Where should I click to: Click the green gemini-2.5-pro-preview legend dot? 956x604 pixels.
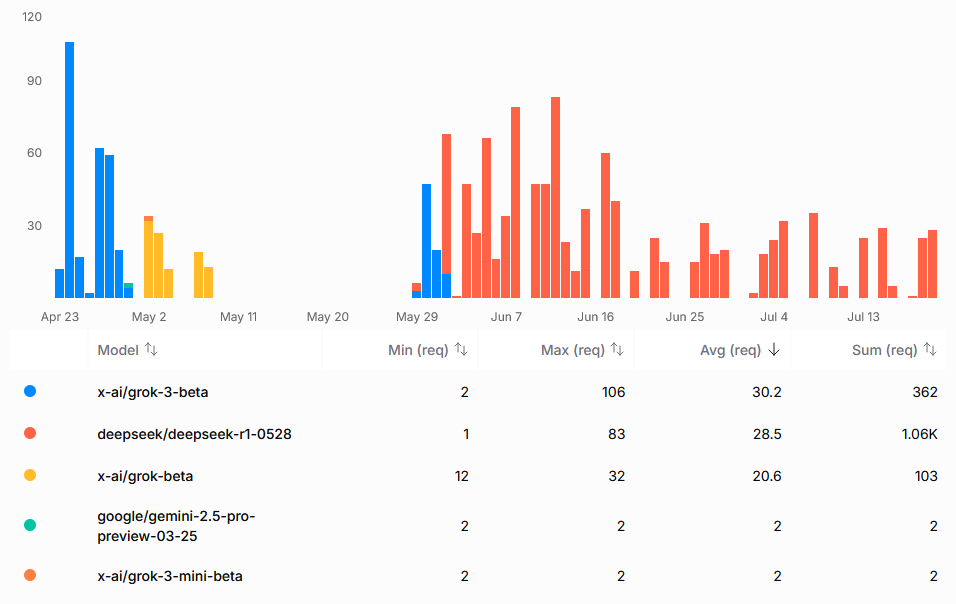pos(30,525)
